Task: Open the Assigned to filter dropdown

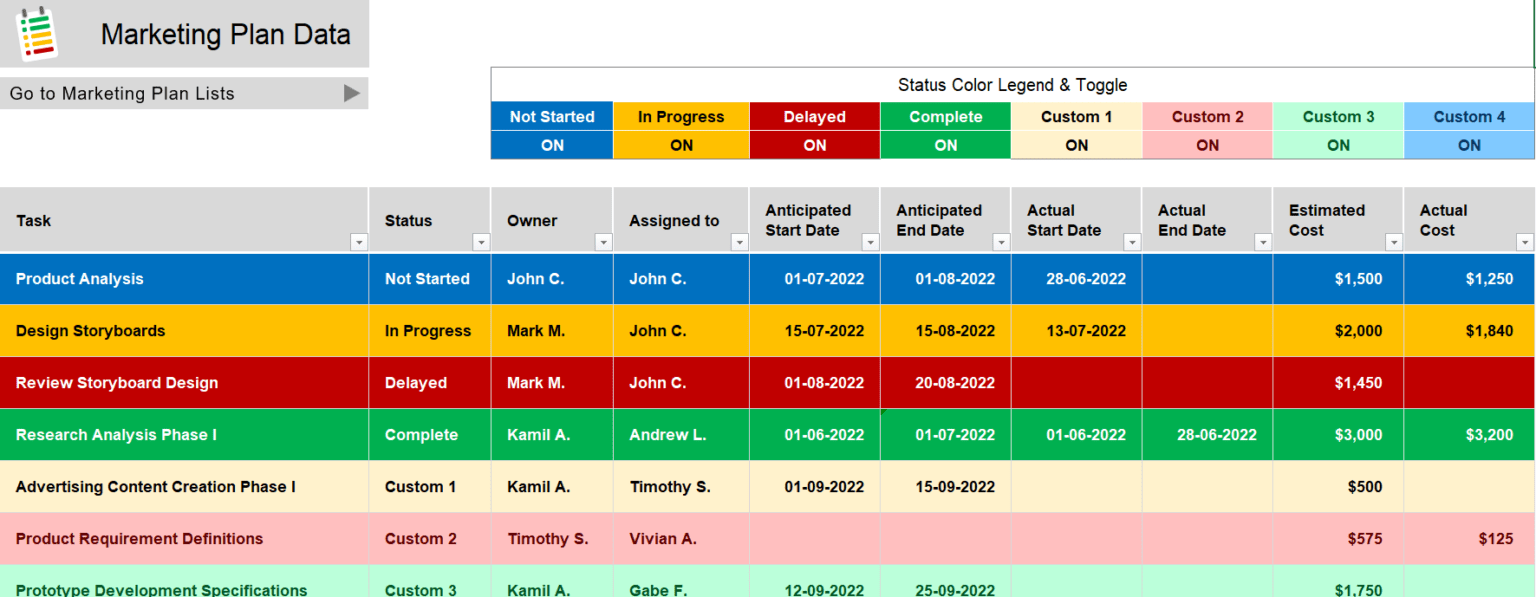Action: coord(739,242)
